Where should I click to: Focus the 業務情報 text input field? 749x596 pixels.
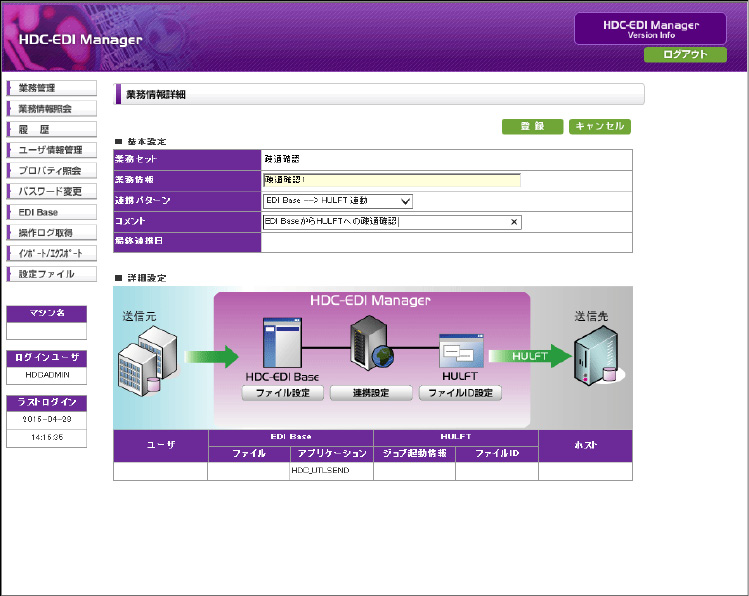click(x=391, y=180)
